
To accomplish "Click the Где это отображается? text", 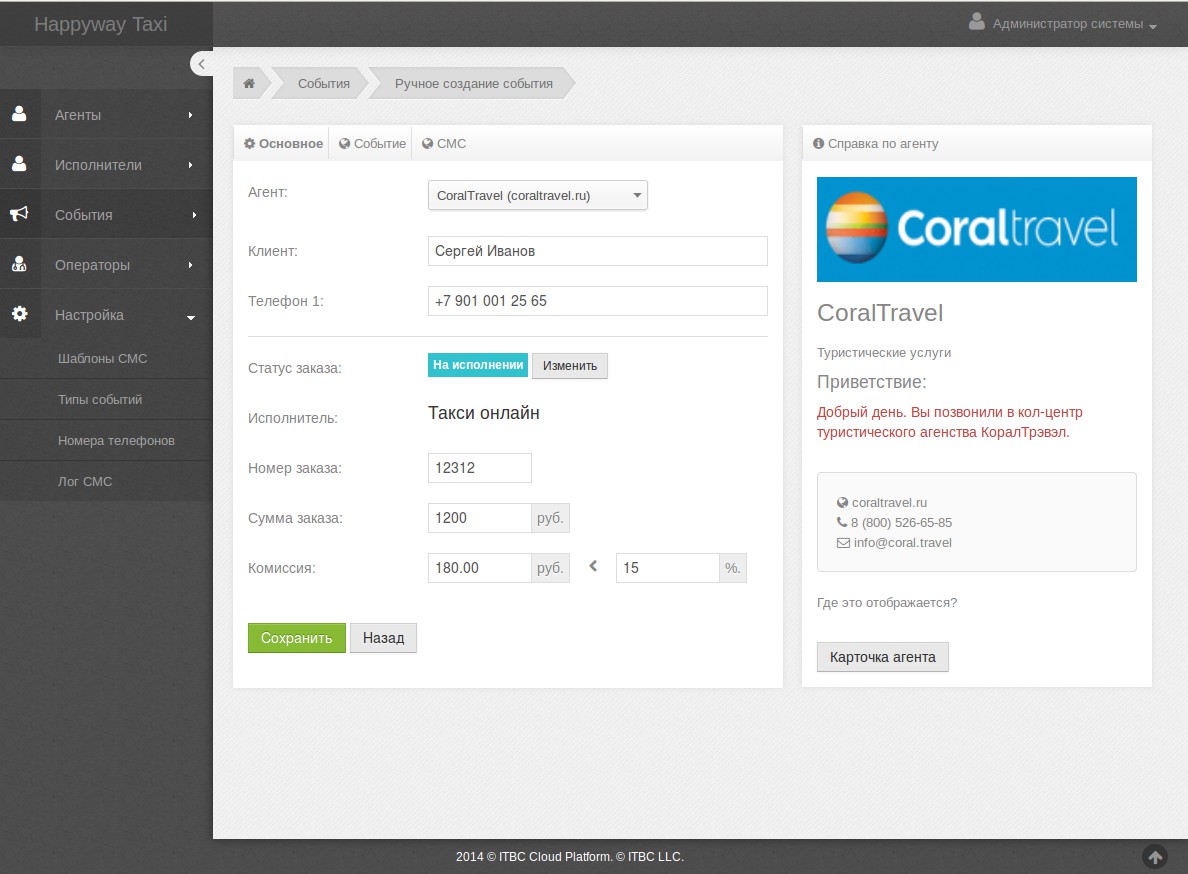I will (x=886, y=603).
